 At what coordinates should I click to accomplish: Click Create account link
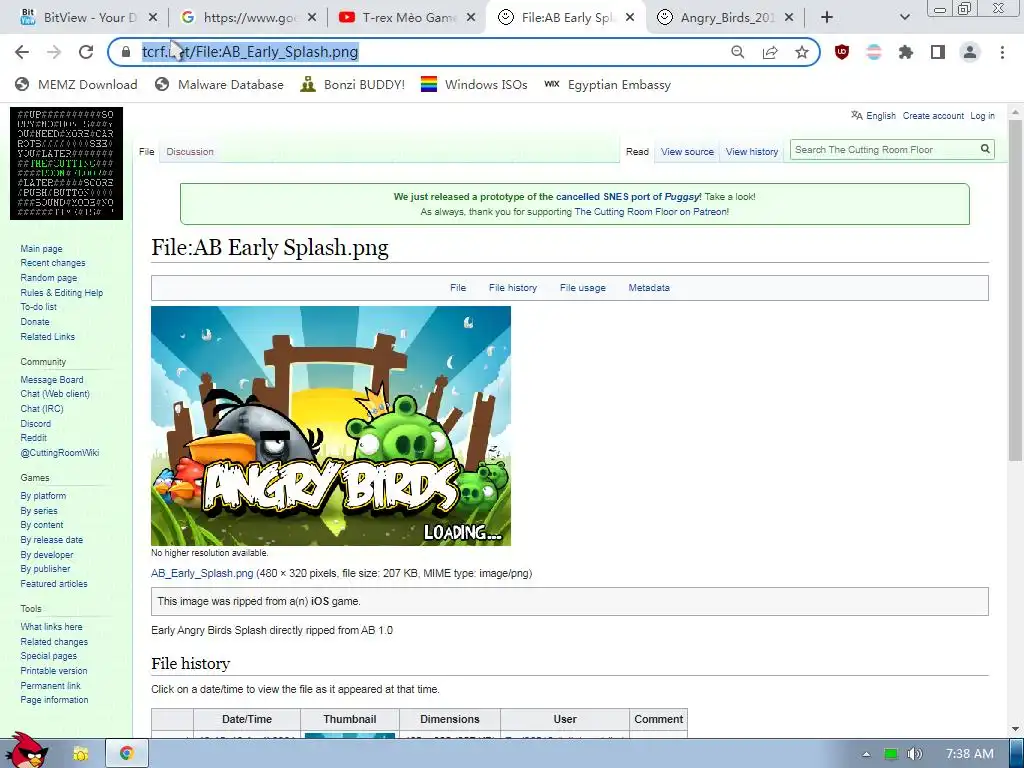click(x=933, y=116)
